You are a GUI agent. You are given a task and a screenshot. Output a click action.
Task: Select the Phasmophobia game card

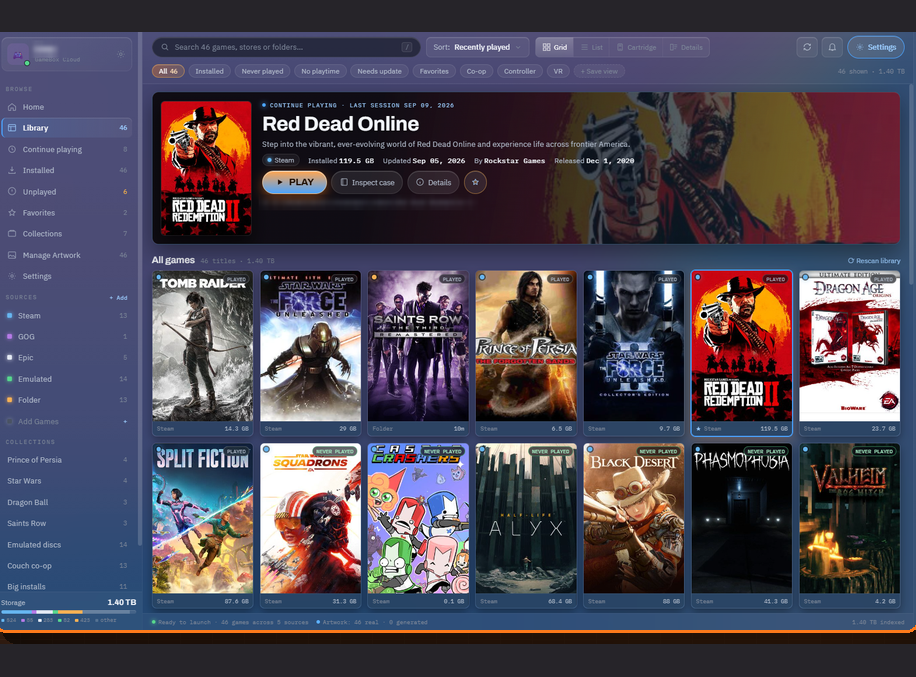(741, 526)
